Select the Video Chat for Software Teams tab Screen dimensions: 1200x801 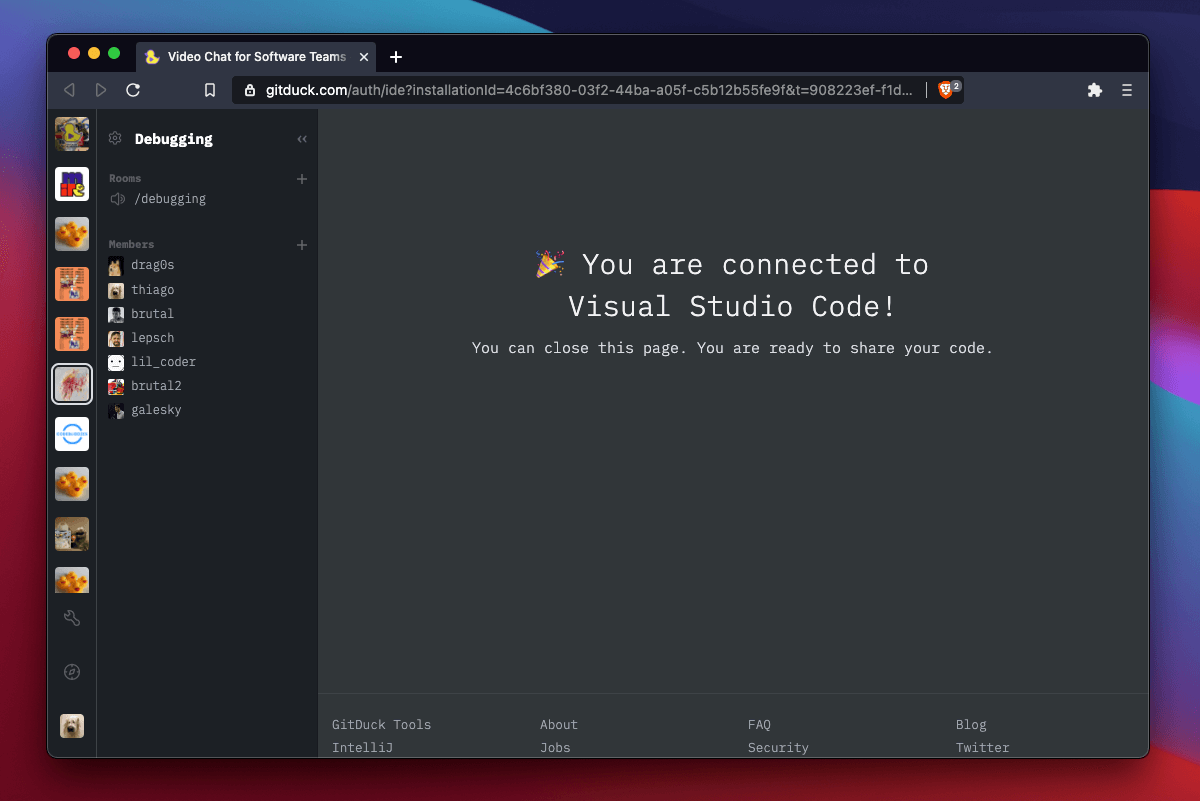coord(257,57)
